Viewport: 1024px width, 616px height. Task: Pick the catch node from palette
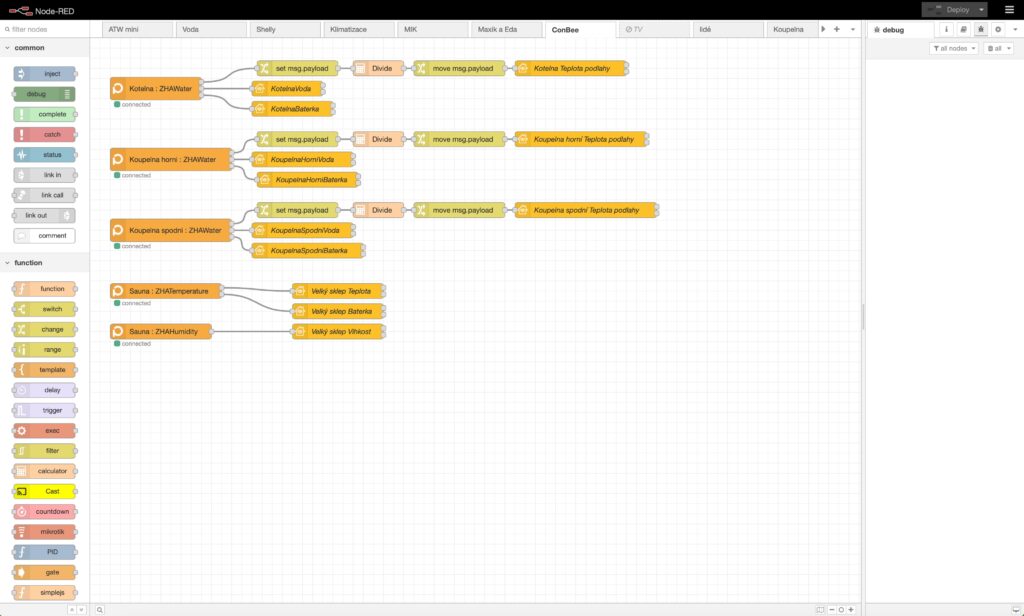click(x=44, y=135)
